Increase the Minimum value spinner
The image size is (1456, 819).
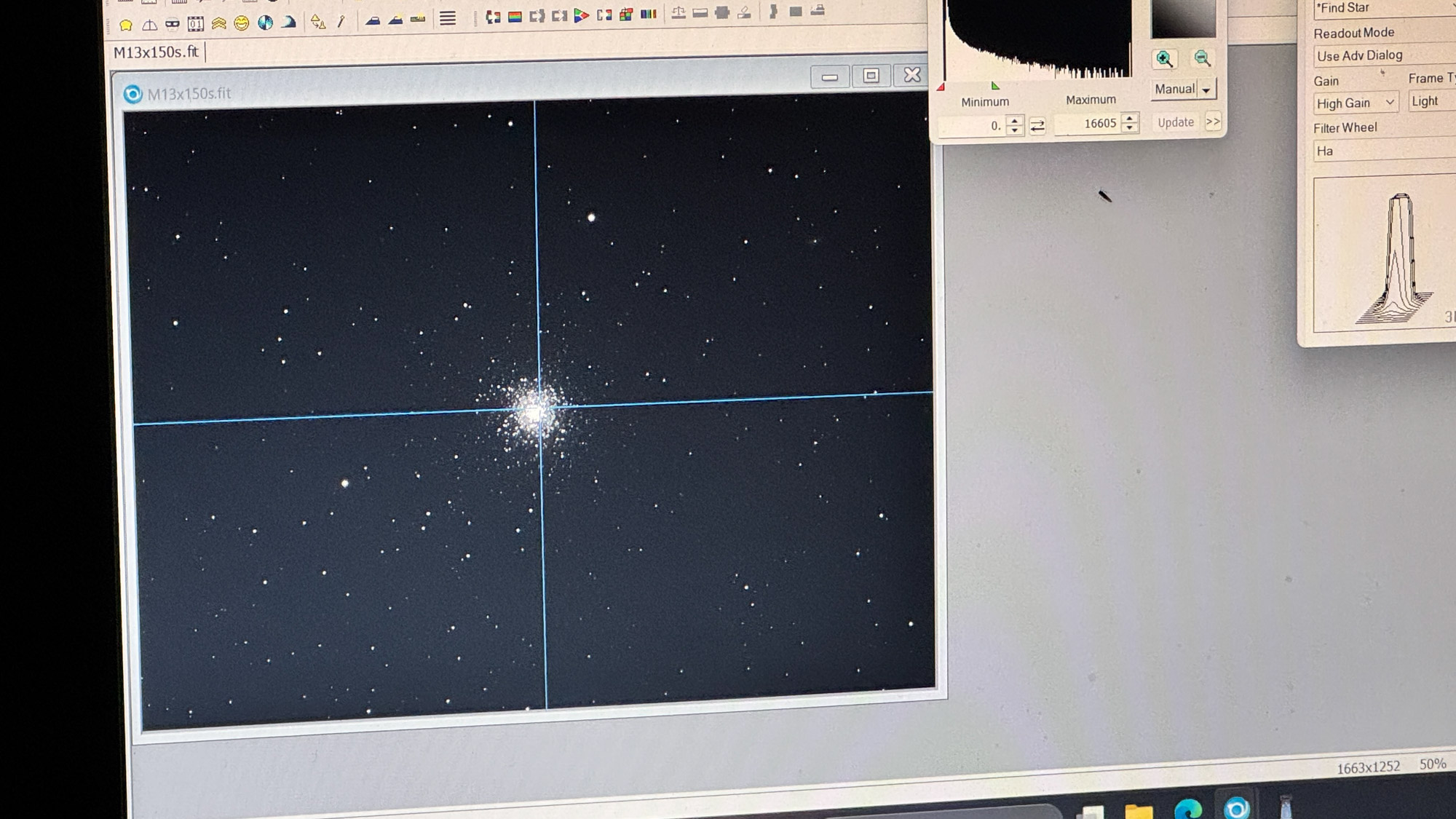click(1015, 120)
